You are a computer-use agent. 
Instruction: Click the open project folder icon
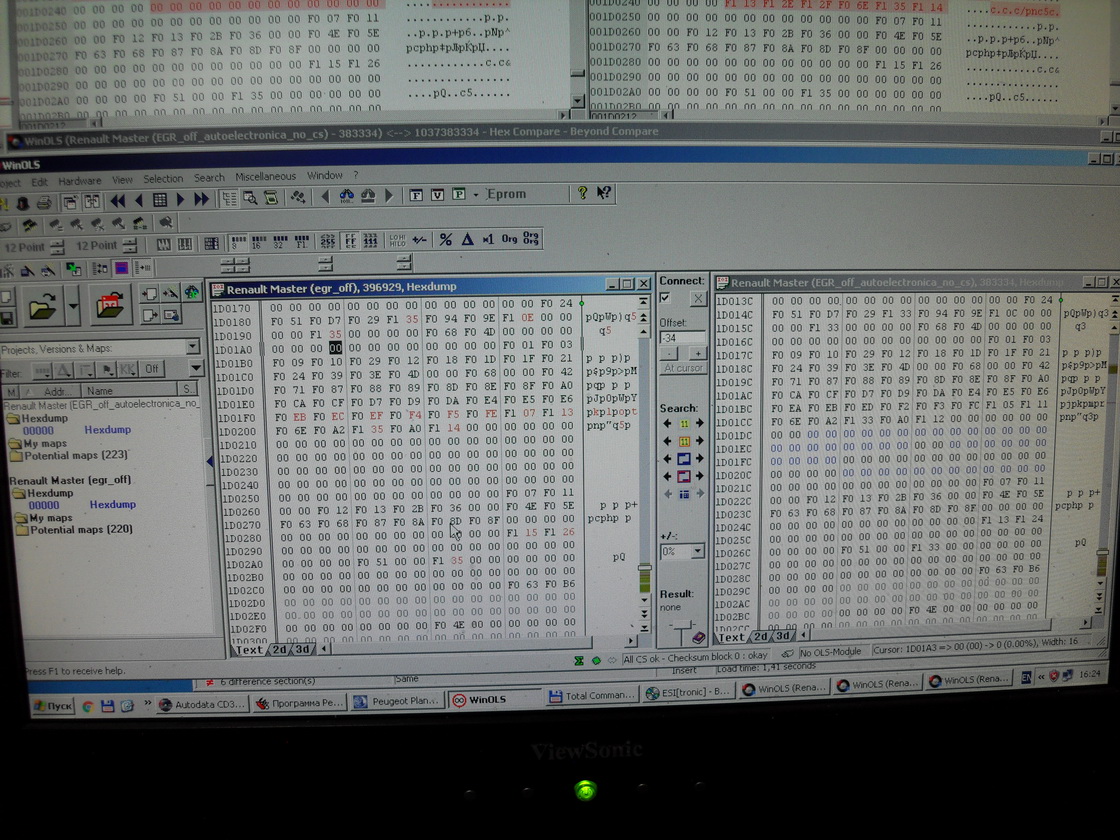coord(43,307)
